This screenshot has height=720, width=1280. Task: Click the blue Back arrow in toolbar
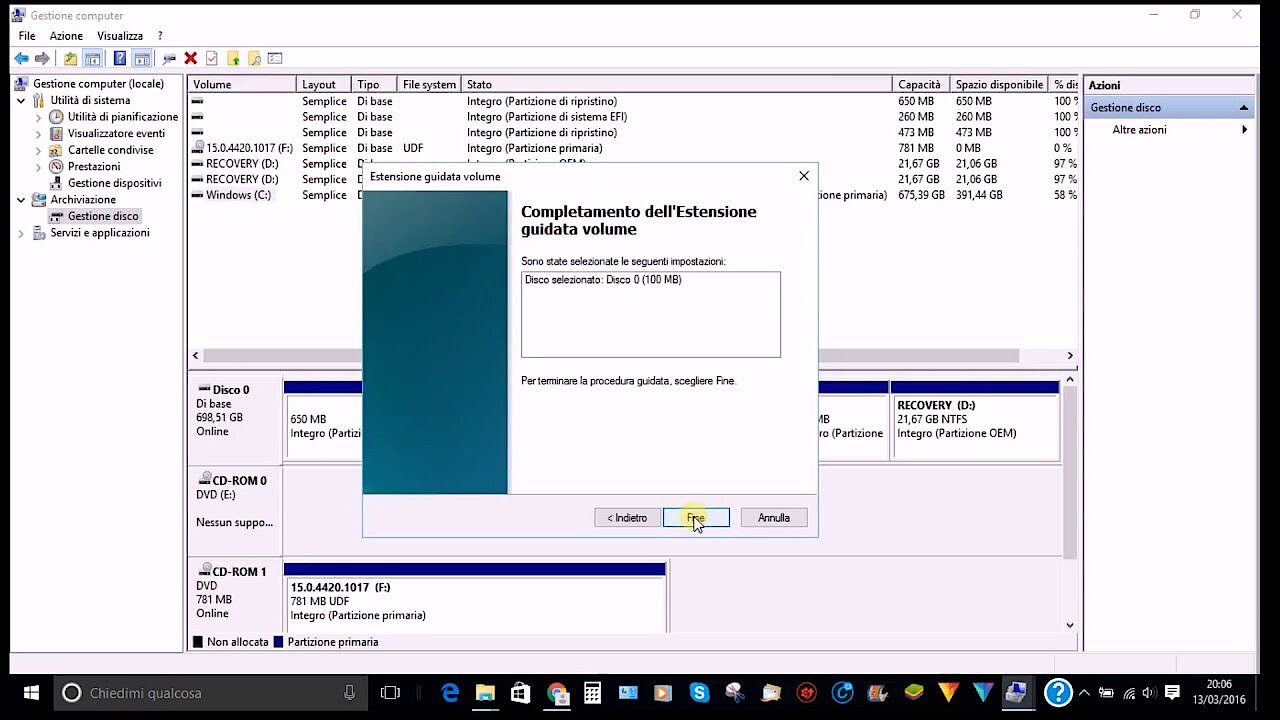[x=21, y=59]
